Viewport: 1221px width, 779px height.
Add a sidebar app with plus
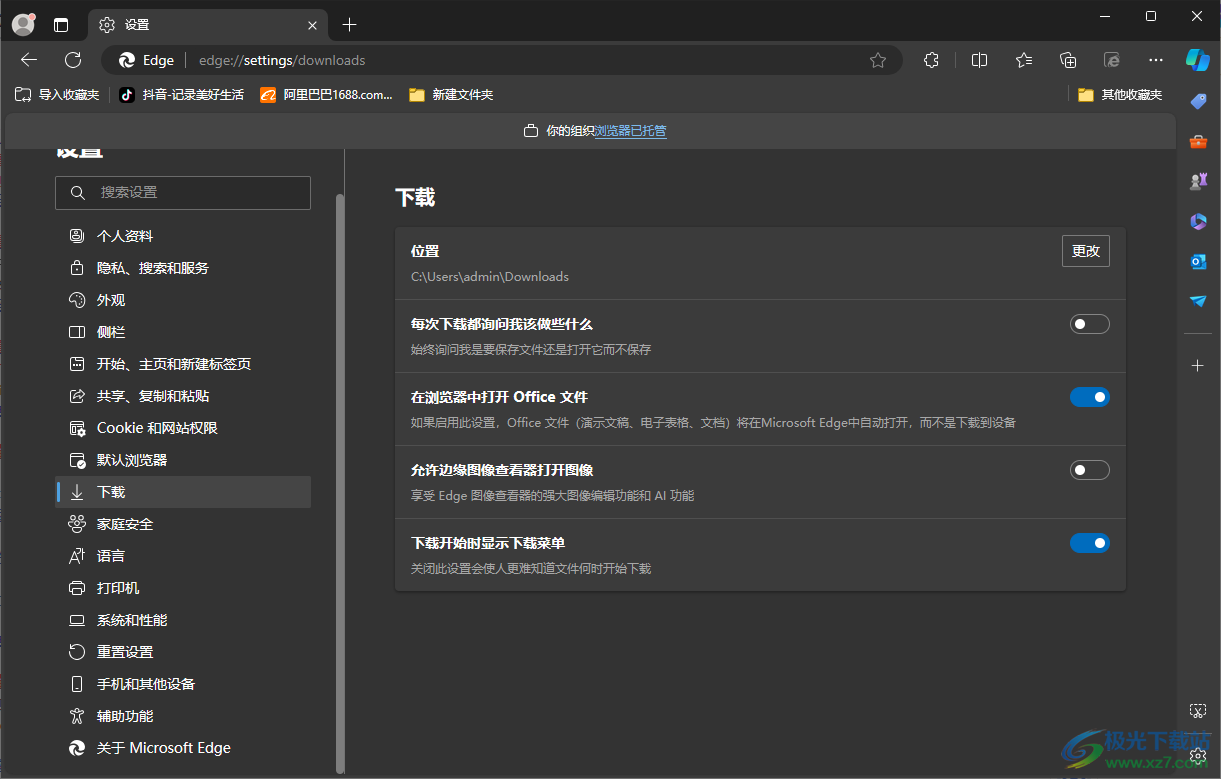coord(1198,366)
